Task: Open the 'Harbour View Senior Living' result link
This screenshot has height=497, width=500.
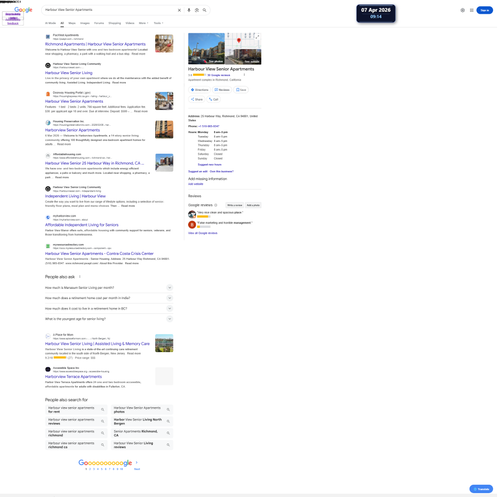Action: tap(69, 73)
